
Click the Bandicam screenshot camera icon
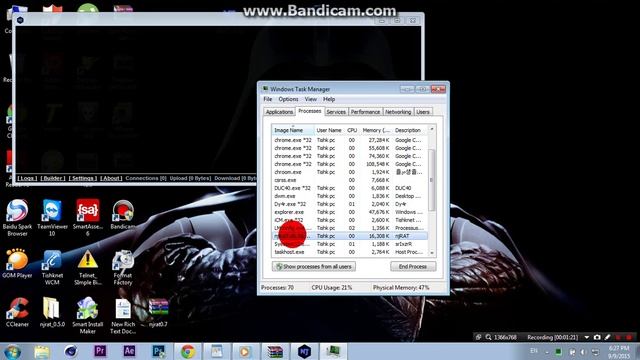coord(597,337)
